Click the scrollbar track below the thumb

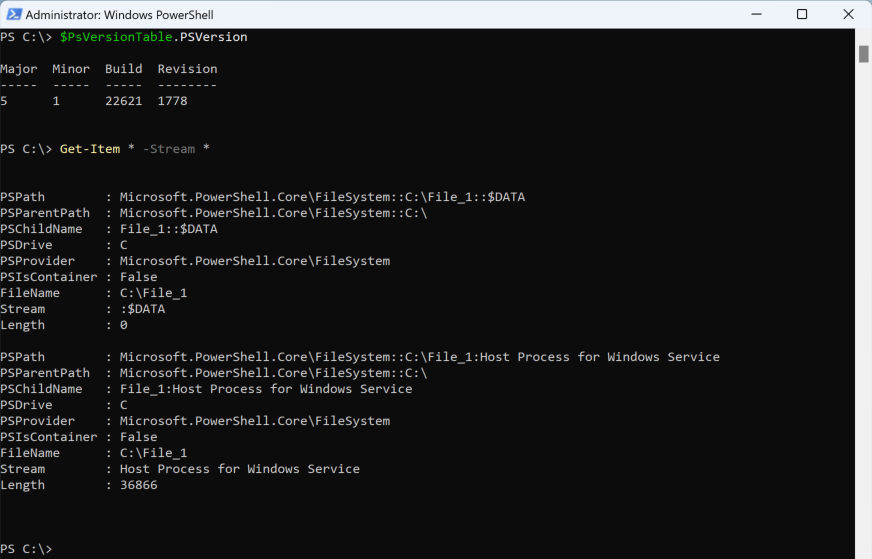(863, 311)
